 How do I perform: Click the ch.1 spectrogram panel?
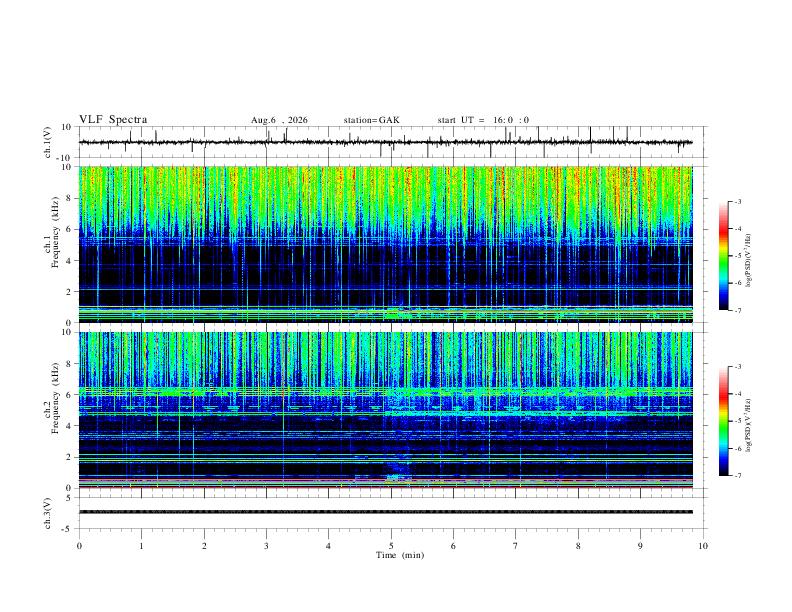click(385, 244)
